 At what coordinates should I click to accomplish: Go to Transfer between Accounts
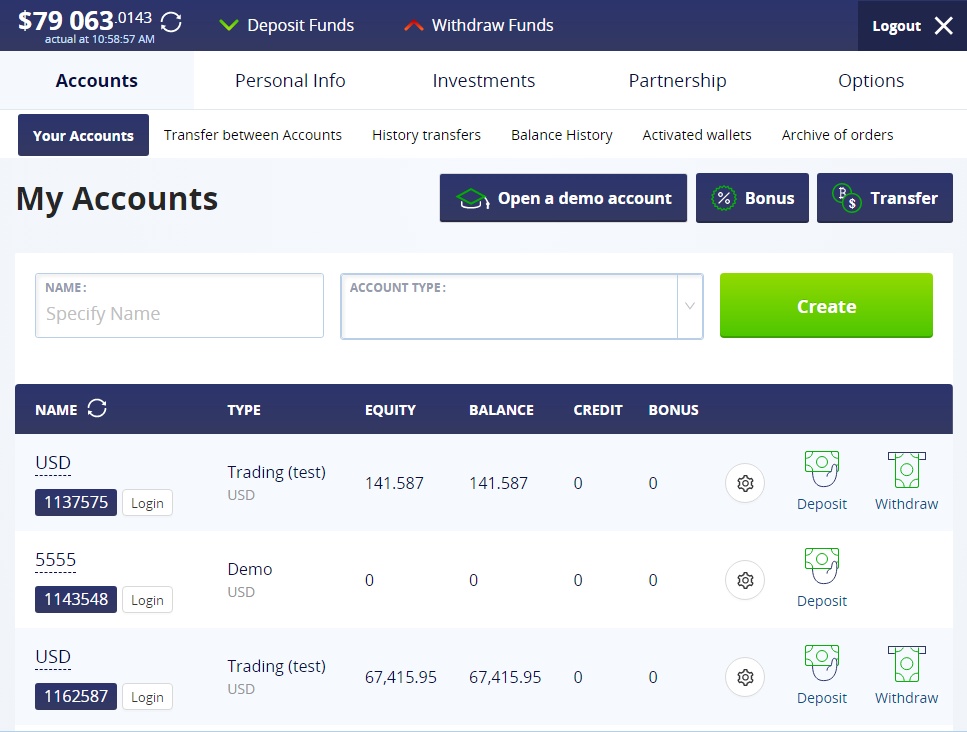pos(252,135)
